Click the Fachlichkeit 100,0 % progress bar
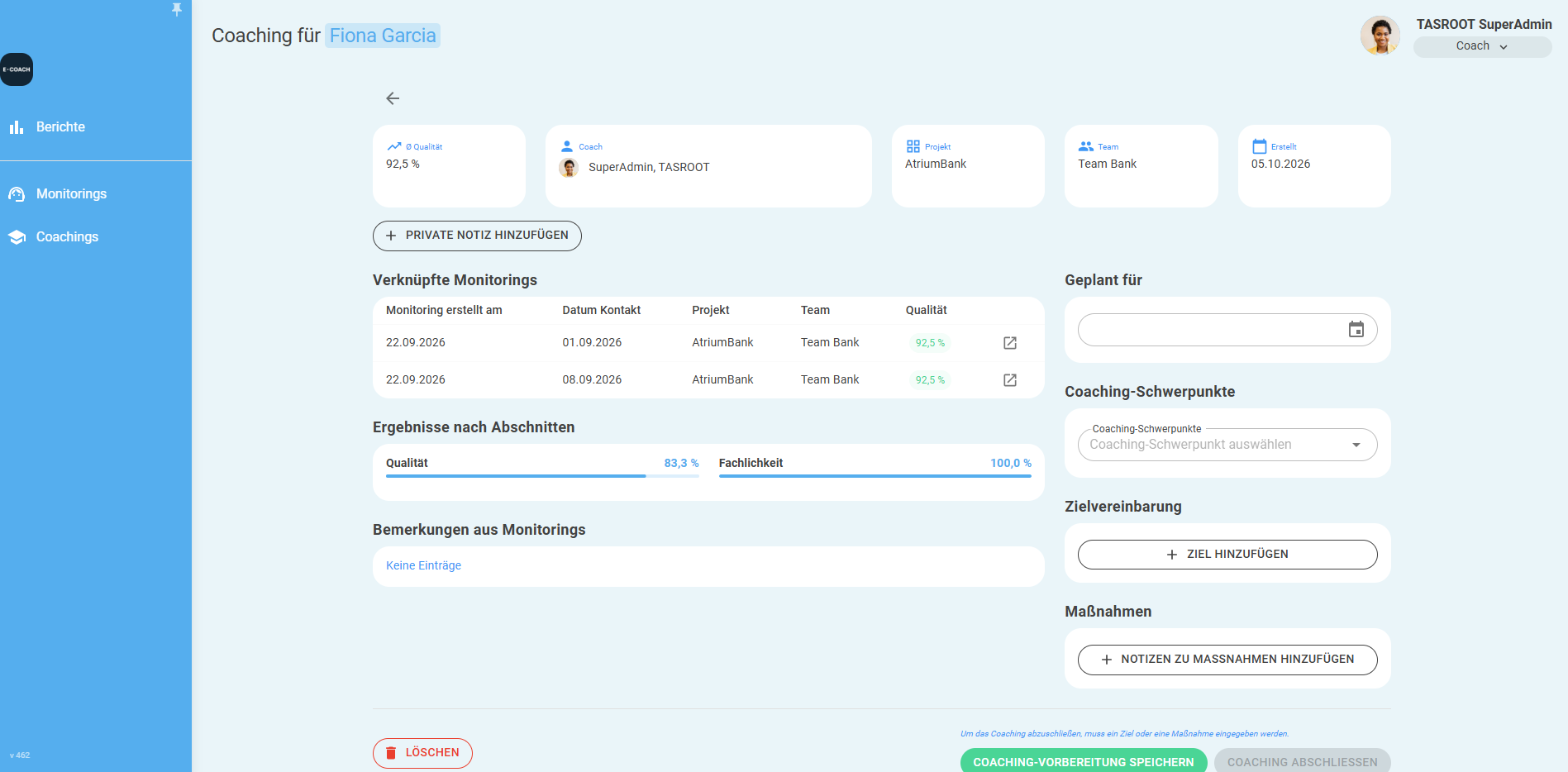Screen dimensions: 1568x772 tap(875, 476)
